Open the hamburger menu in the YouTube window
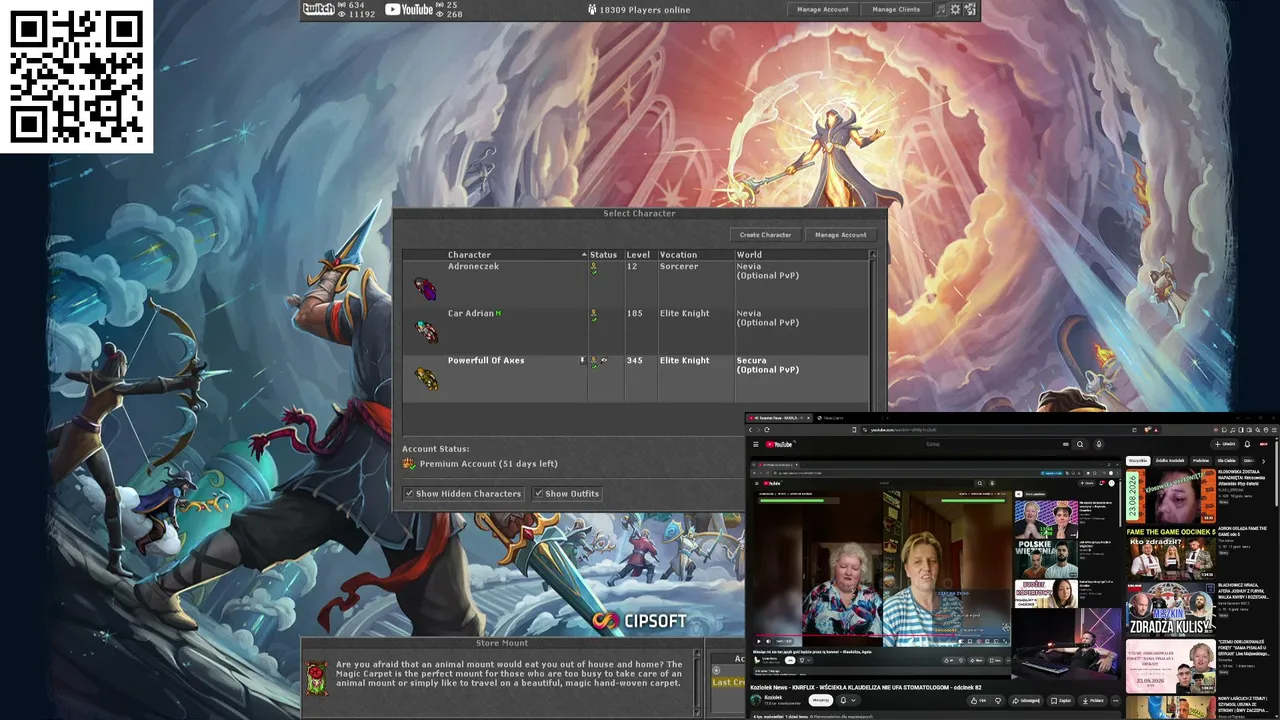Viewport: 1280px width, 720px height. (756, 444)
